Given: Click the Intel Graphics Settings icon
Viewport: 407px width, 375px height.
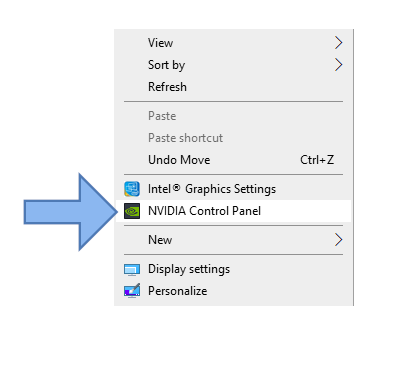Looking at the screenshot, I should (x=132, y=189).
